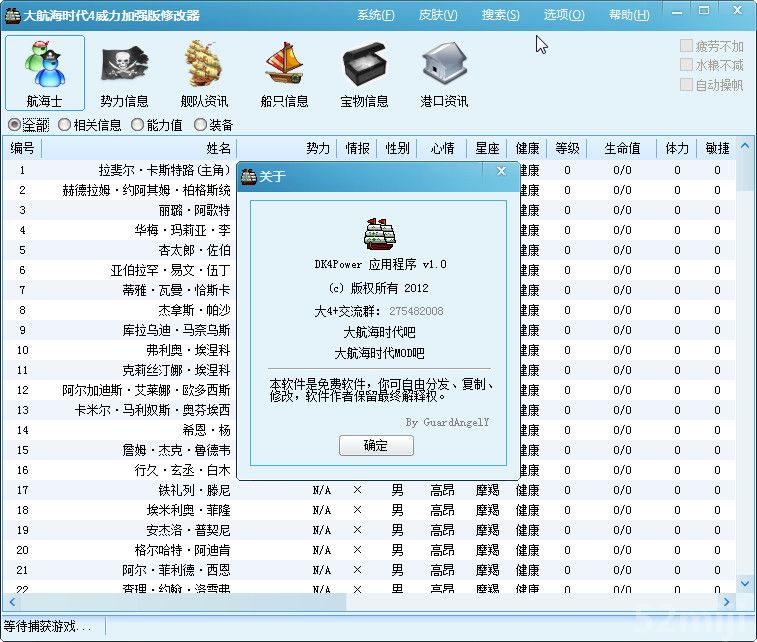757x642 pixels.
Task: Click the ship icon in About dialog
Action: point(379,234)
